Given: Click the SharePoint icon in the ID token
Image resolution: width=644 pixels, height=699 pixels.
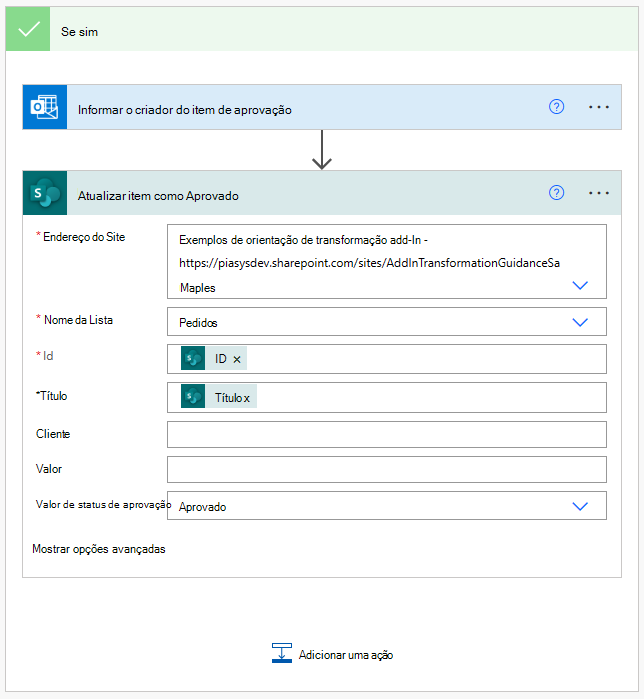Looking at the screenshot, I should coord(193,358).
